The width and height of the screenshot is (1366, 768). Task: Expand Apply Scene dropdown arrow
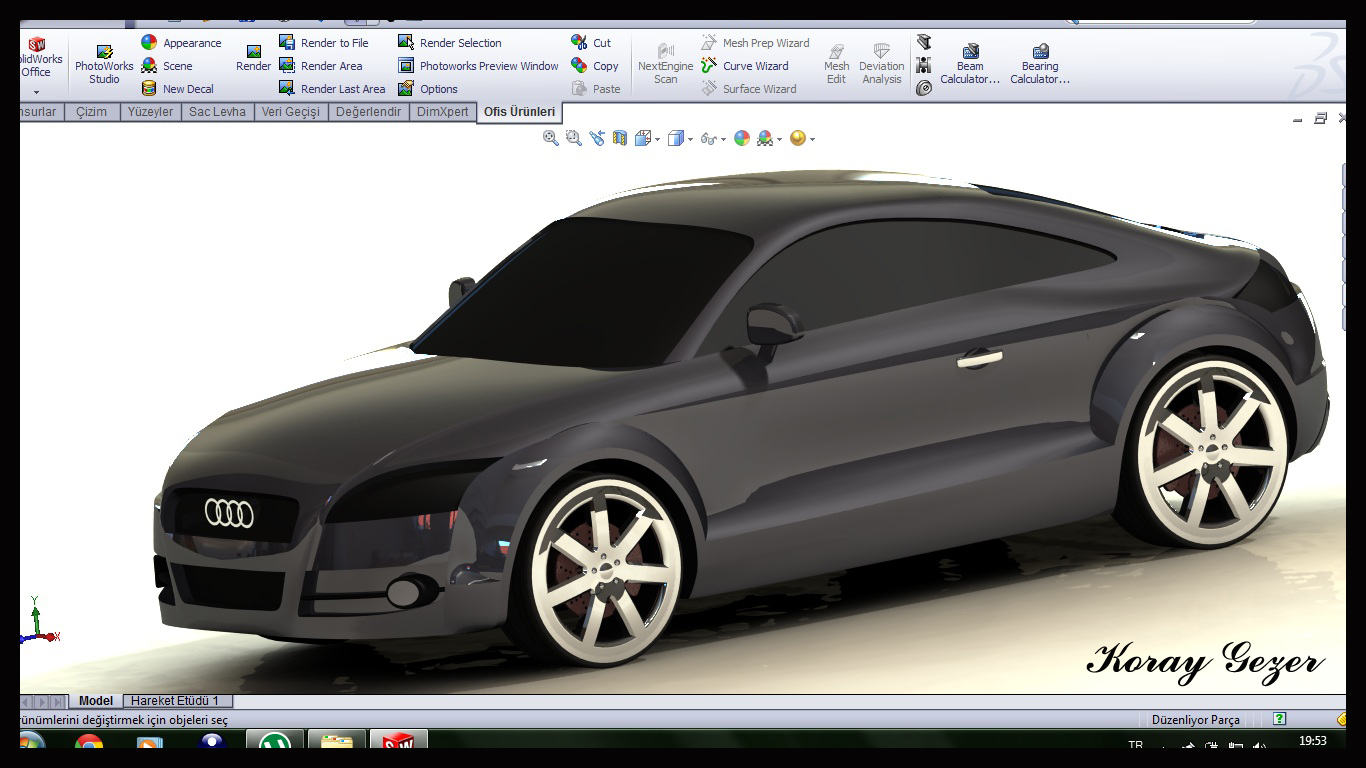point(779,140)
